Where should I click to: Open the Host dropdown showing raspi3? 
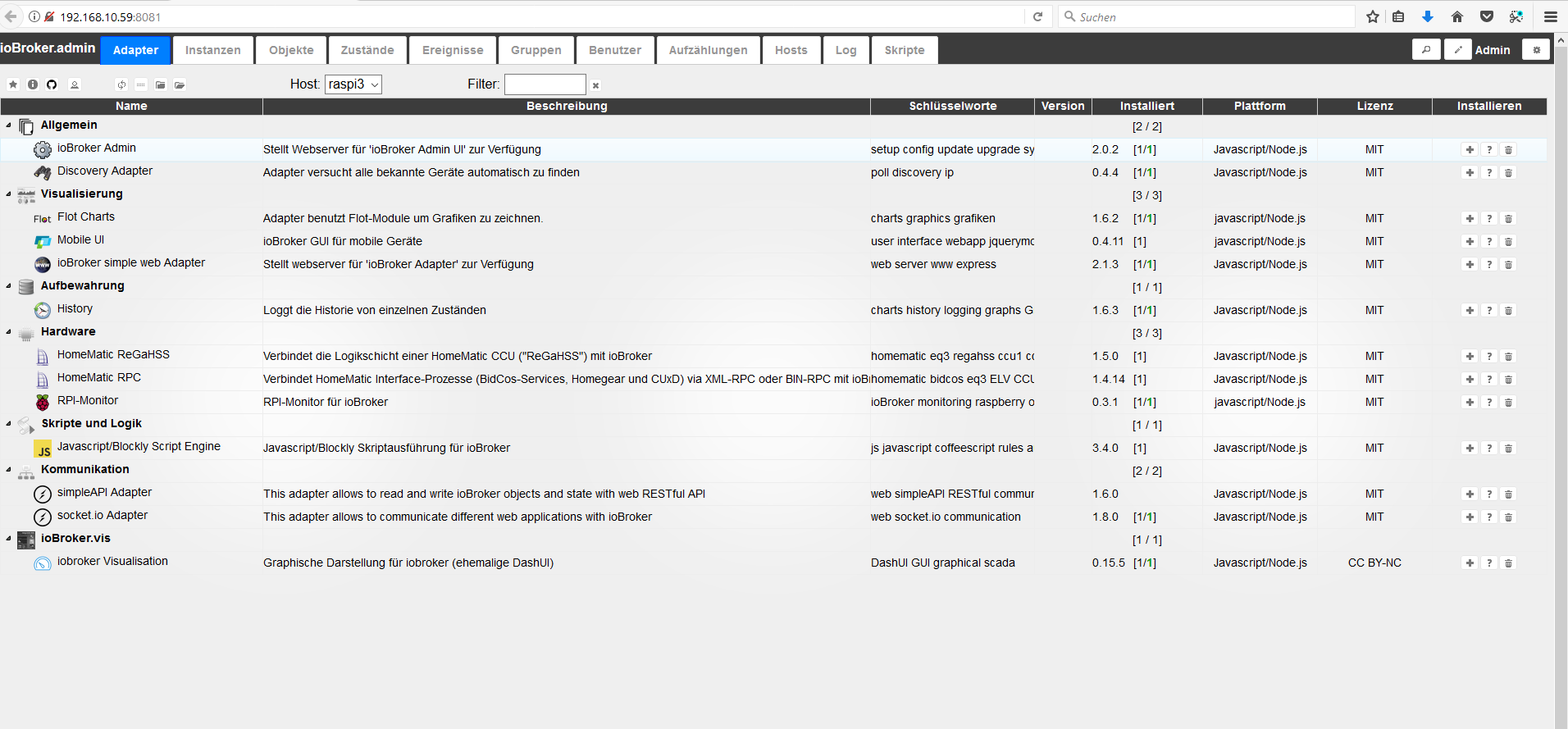pos(353,84)
